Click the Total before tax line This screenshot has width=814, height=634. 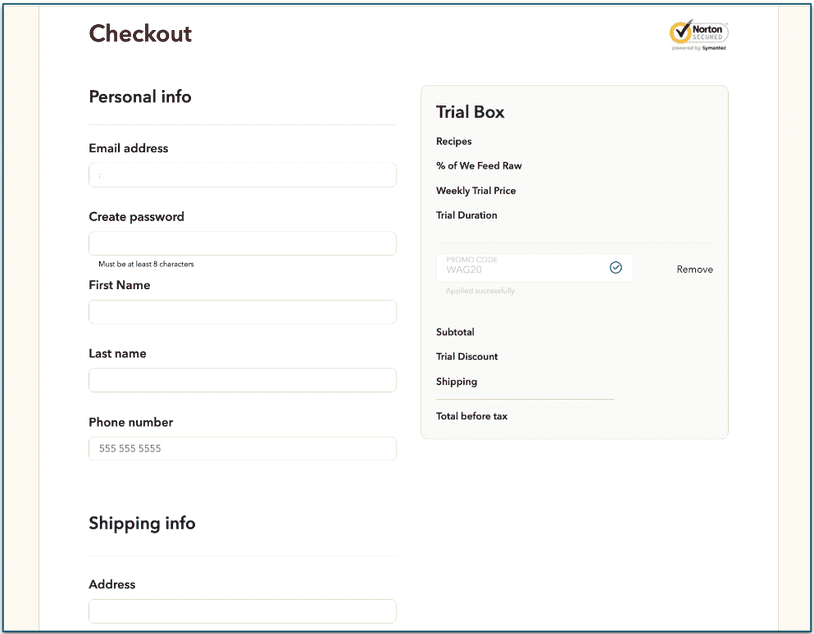(x=471, y=416)
